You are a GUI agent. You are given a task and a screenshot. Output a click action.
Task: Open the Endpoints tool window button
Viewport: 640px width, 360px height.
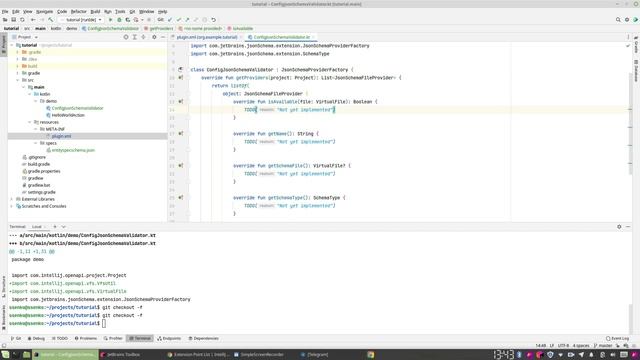click(169, 338)
